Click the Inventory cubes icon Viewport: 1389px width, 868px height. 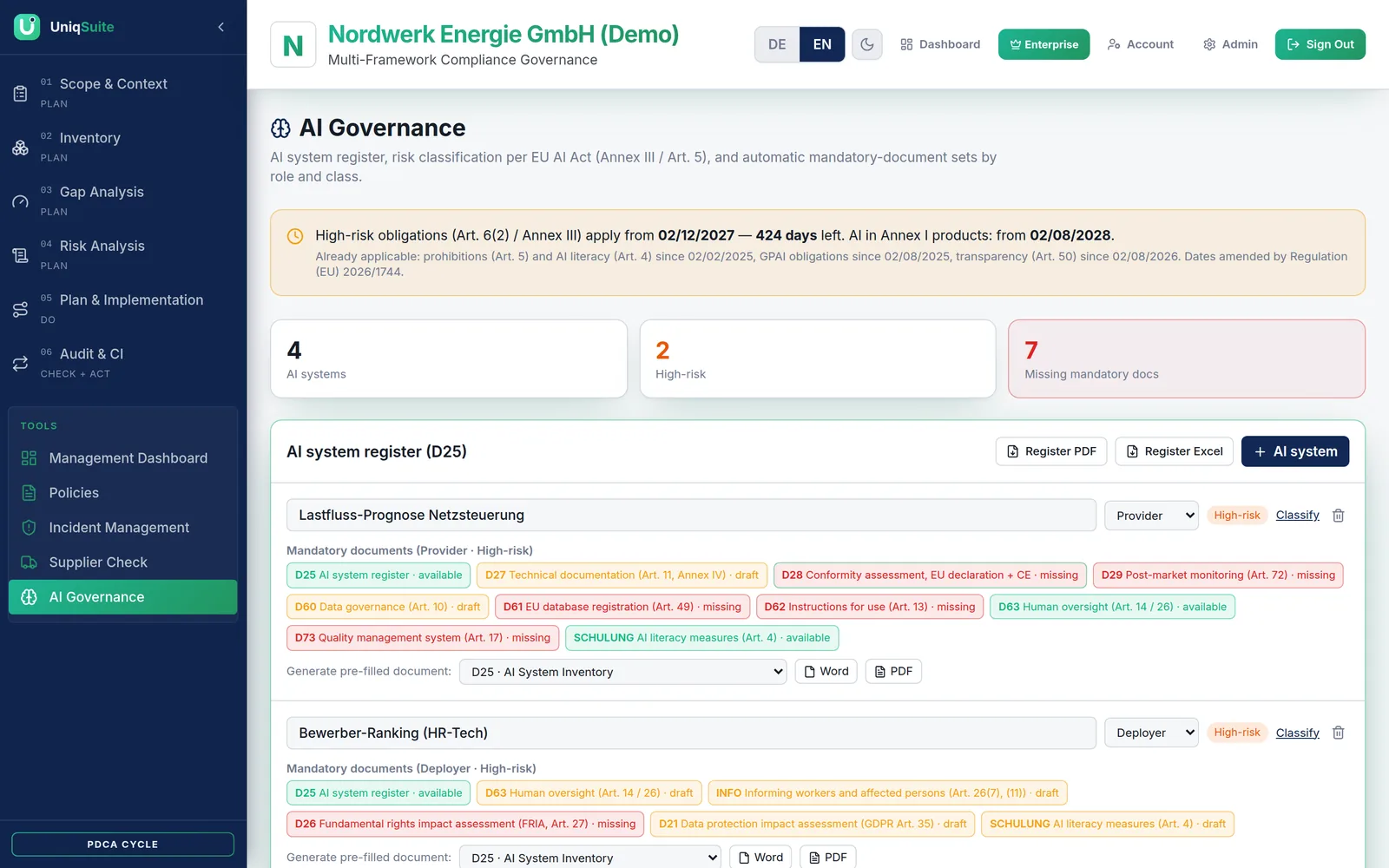click(20, 148)
